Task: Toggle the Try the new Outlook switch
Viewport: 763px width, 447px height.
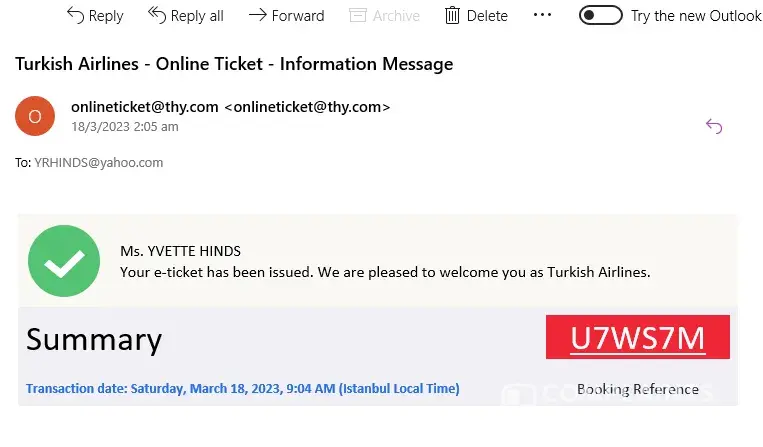Action: (x=600, y=16)
